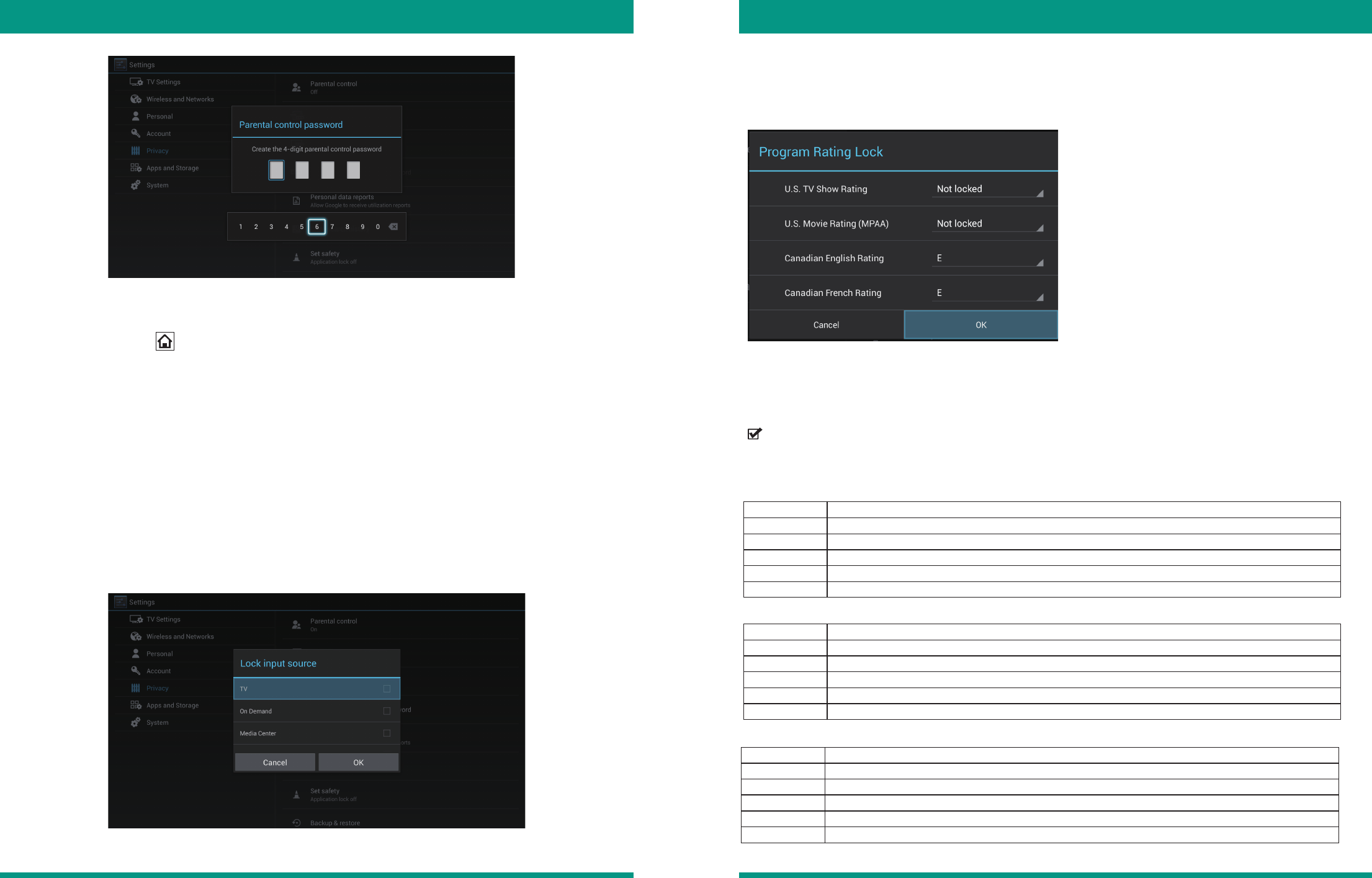Click the first password digit box
This screenshot has width=1372, height=878.
[277, 170]
